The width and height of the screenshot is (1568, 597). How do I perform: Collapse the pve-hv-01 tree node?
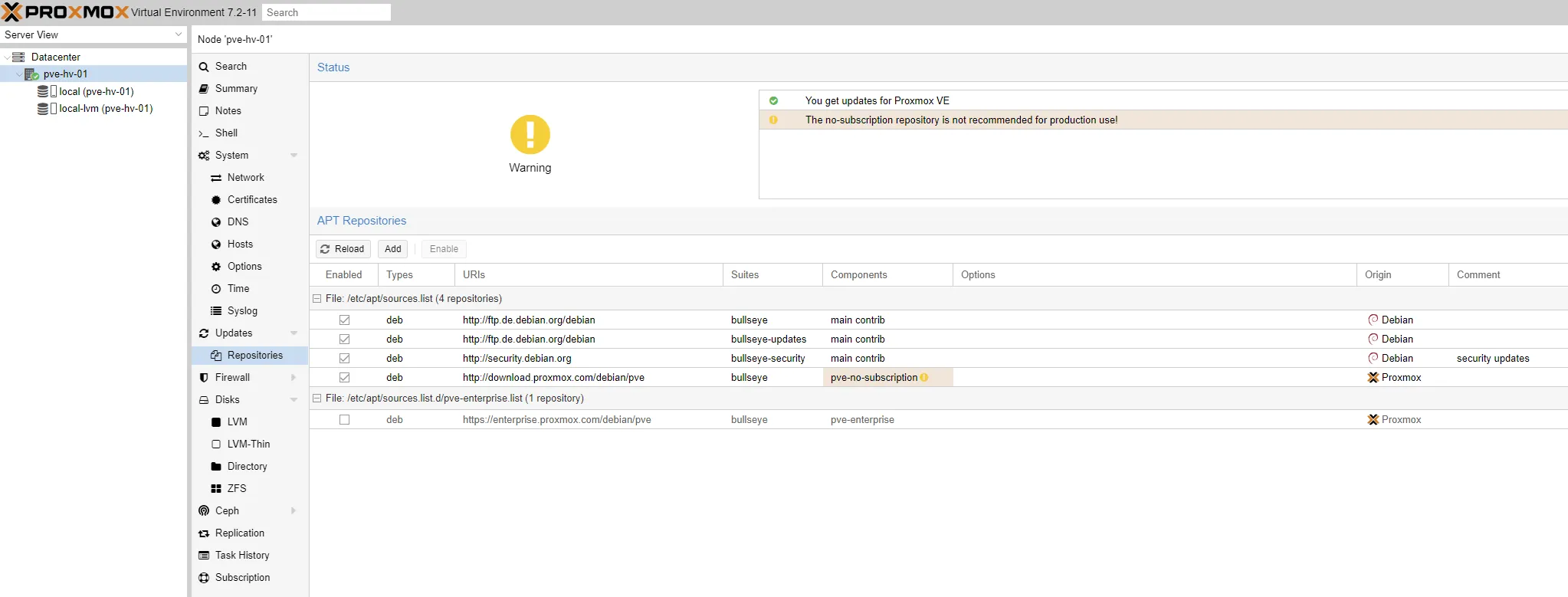click(19, 74)
